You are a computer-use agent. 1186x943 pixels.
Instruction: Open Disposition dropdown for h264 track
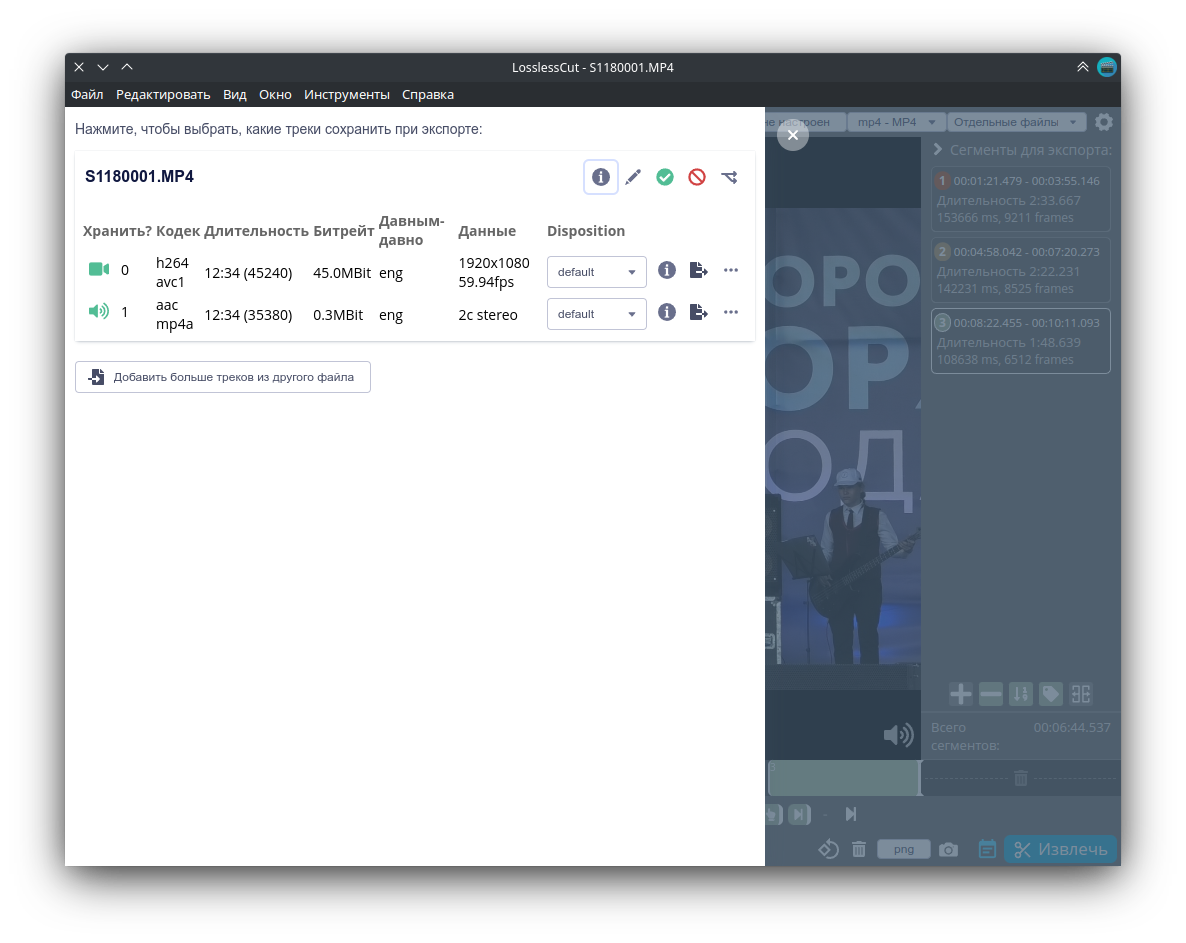597,272
